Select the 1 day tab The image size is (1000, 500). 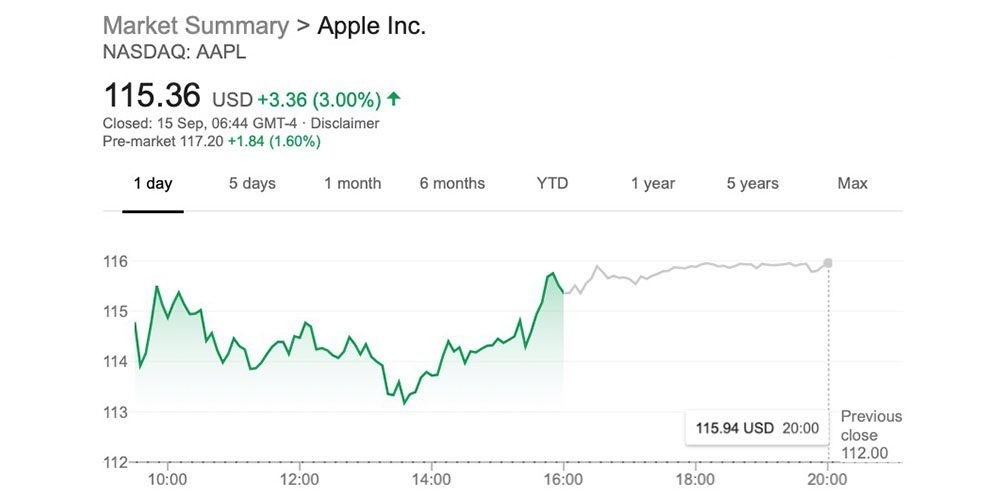(153, 184)
